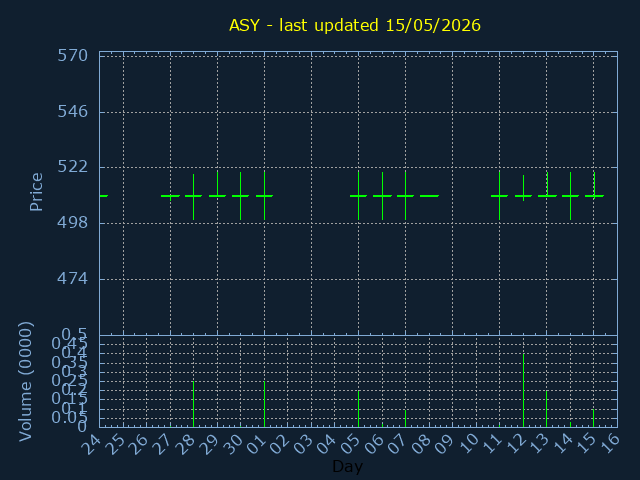Click the Day axis title

click(x=347, y=466)
